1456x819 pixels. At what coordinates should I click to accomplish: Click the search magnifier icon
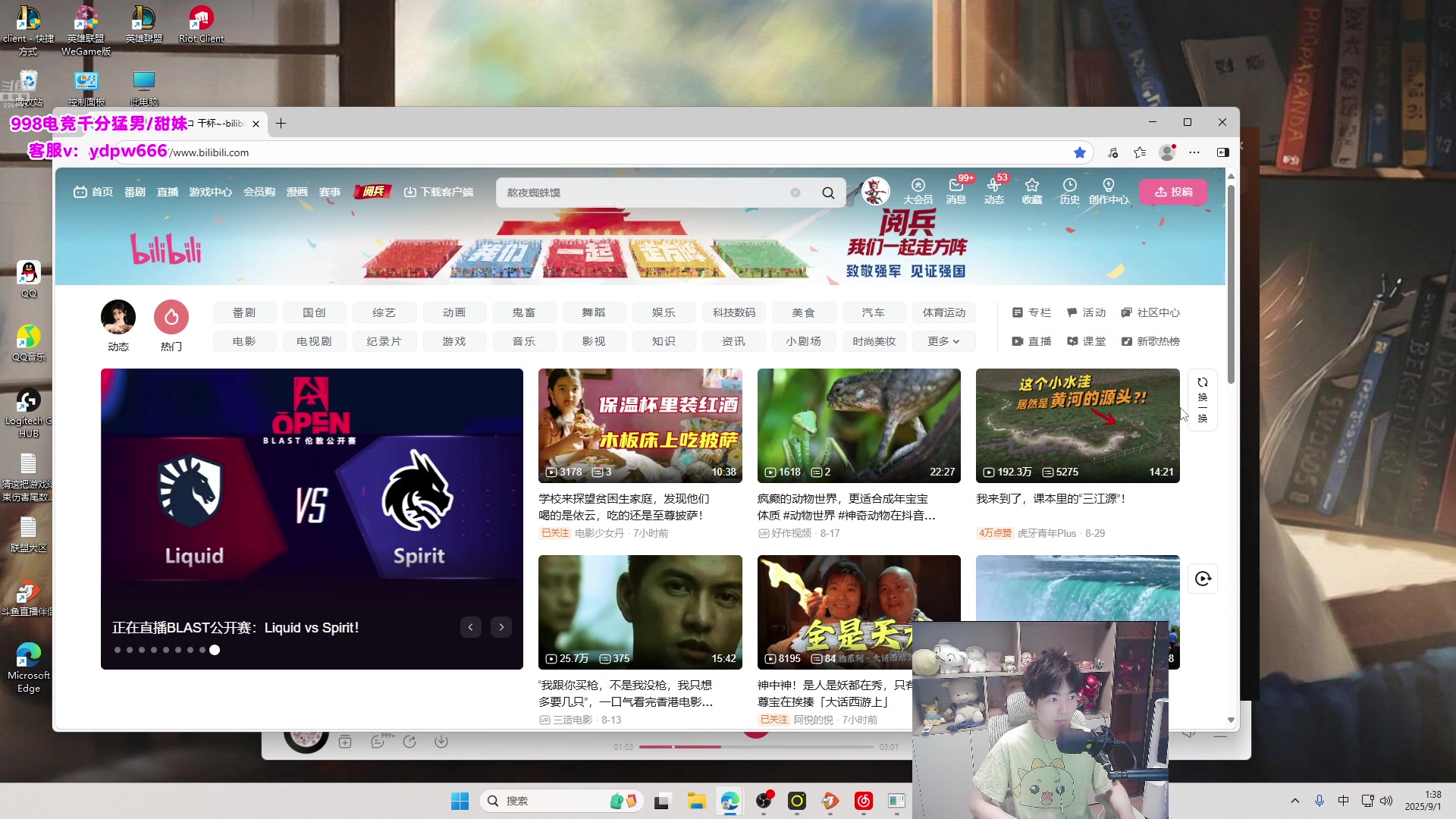(x=828, y=193)
